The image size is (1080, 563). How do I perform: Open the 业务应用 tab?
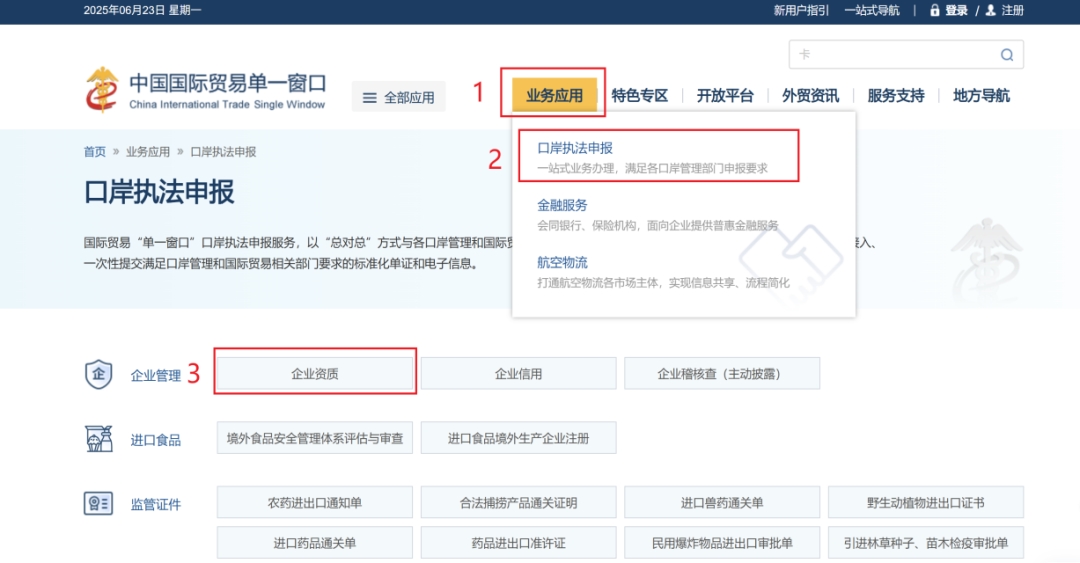click(554, 96)
